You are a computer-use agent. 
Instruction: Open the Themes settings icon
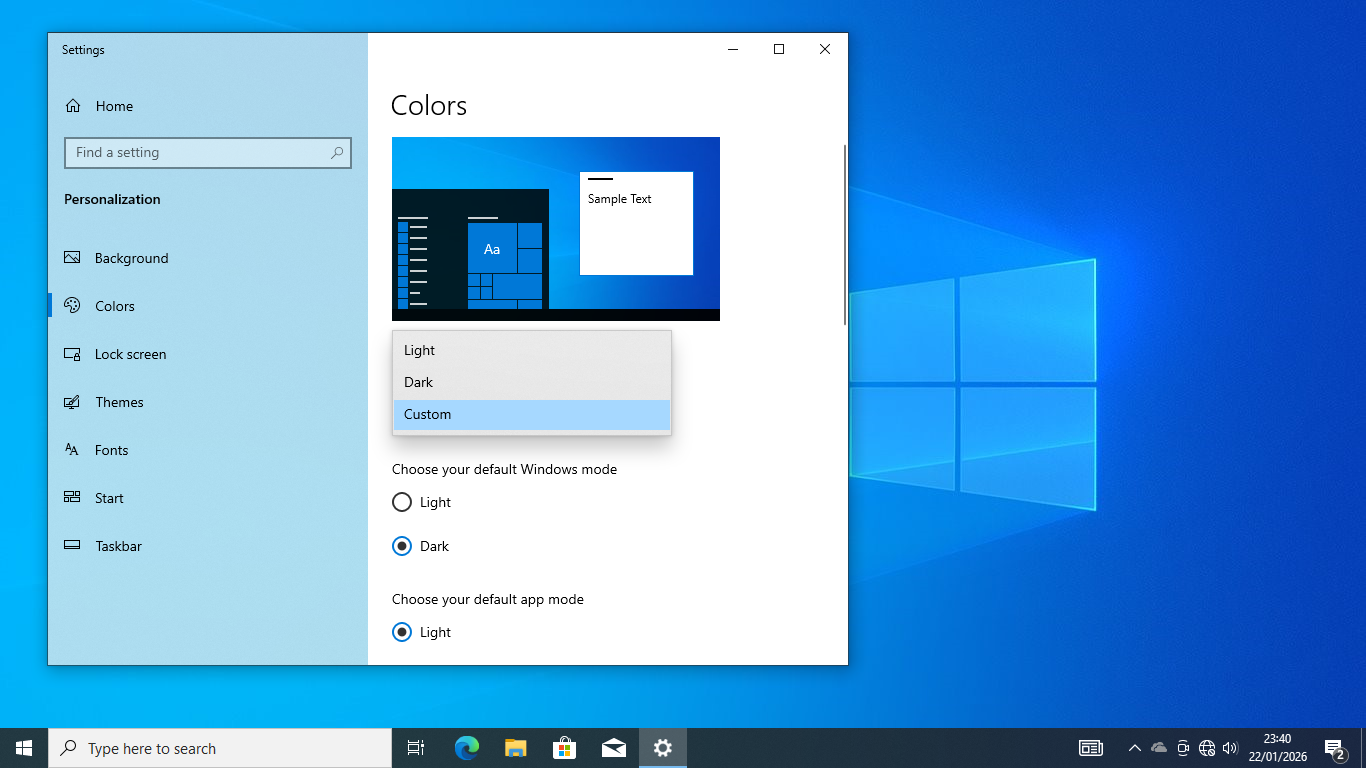pyautogui.click(x=72, y=402)
